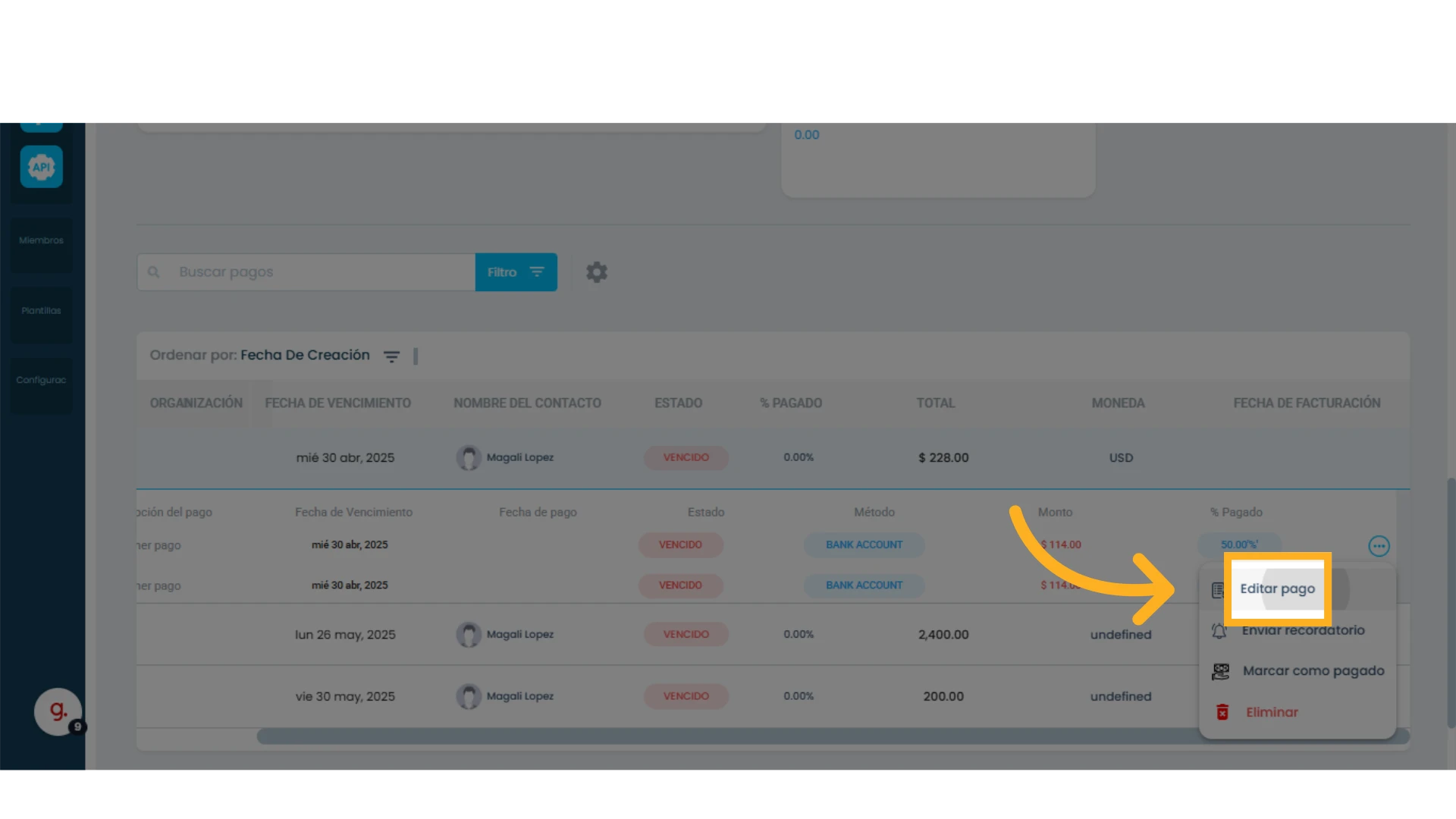Click the gear settings icon beside Filtro
1456x819 pixels.
click(597, 272)
